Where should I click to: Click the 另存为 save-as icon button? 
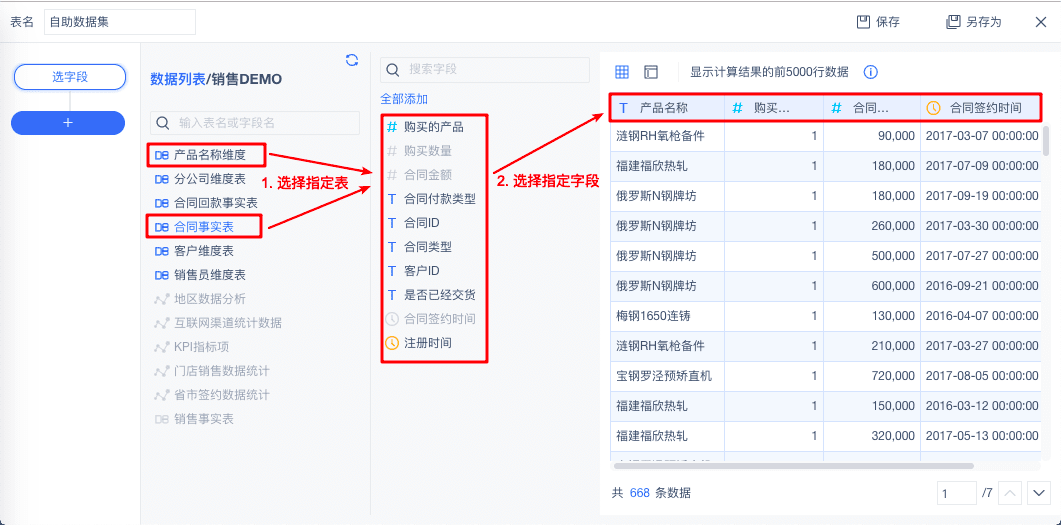[x=973, y=22]
